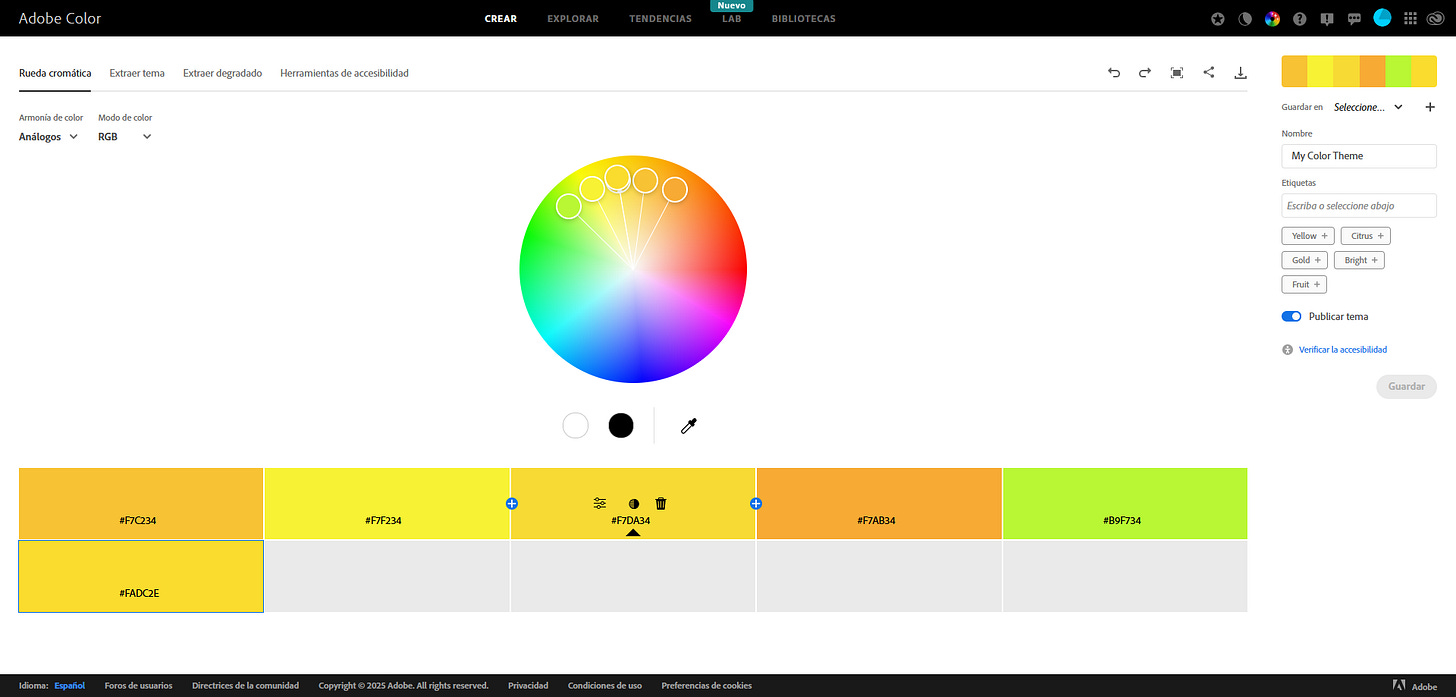Screen dimensions: 1456x697
Task: Click the redo arrow icon
Action: pyautogui.click(x=1145, y=73)
